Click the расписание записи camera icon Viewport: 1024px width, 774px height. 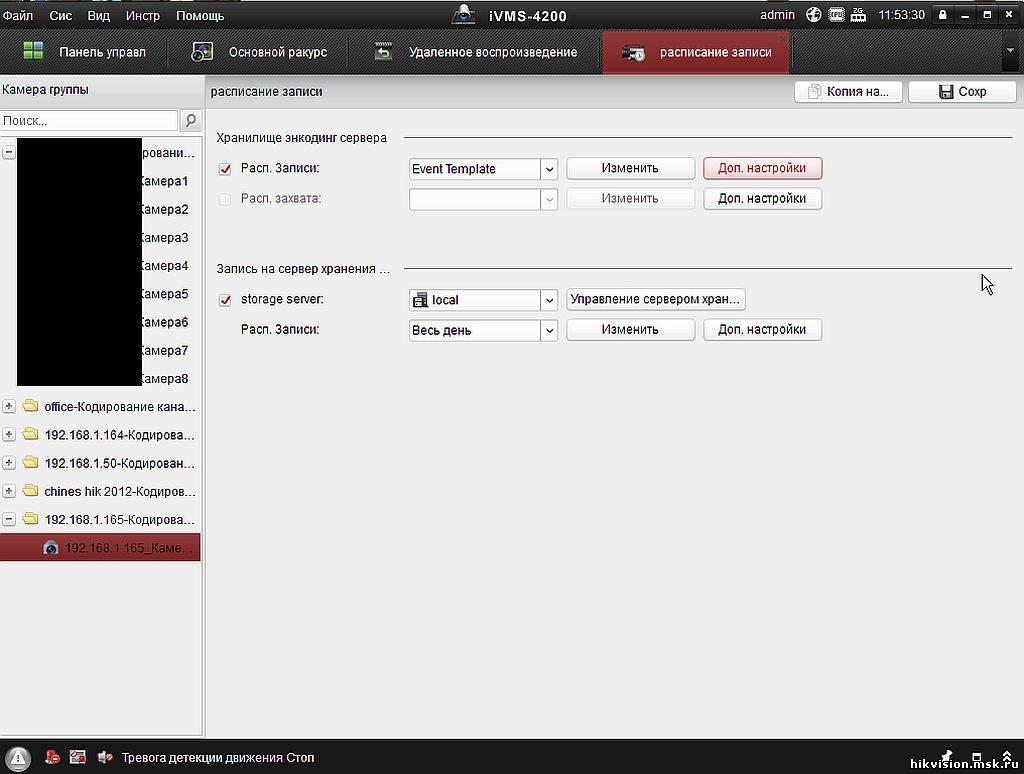tap(633, 53)
